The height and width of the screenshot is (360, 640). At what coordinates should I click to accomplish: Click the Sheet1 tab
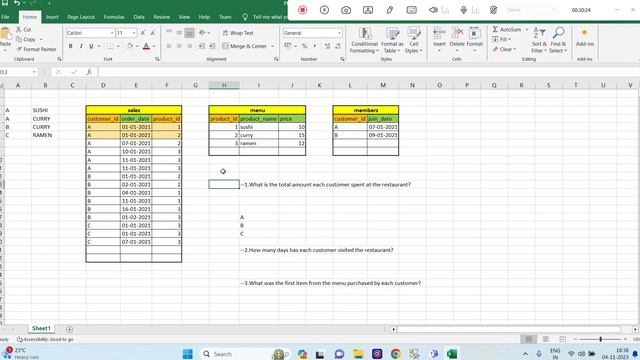pyautogui.click(x=41, y=329)
